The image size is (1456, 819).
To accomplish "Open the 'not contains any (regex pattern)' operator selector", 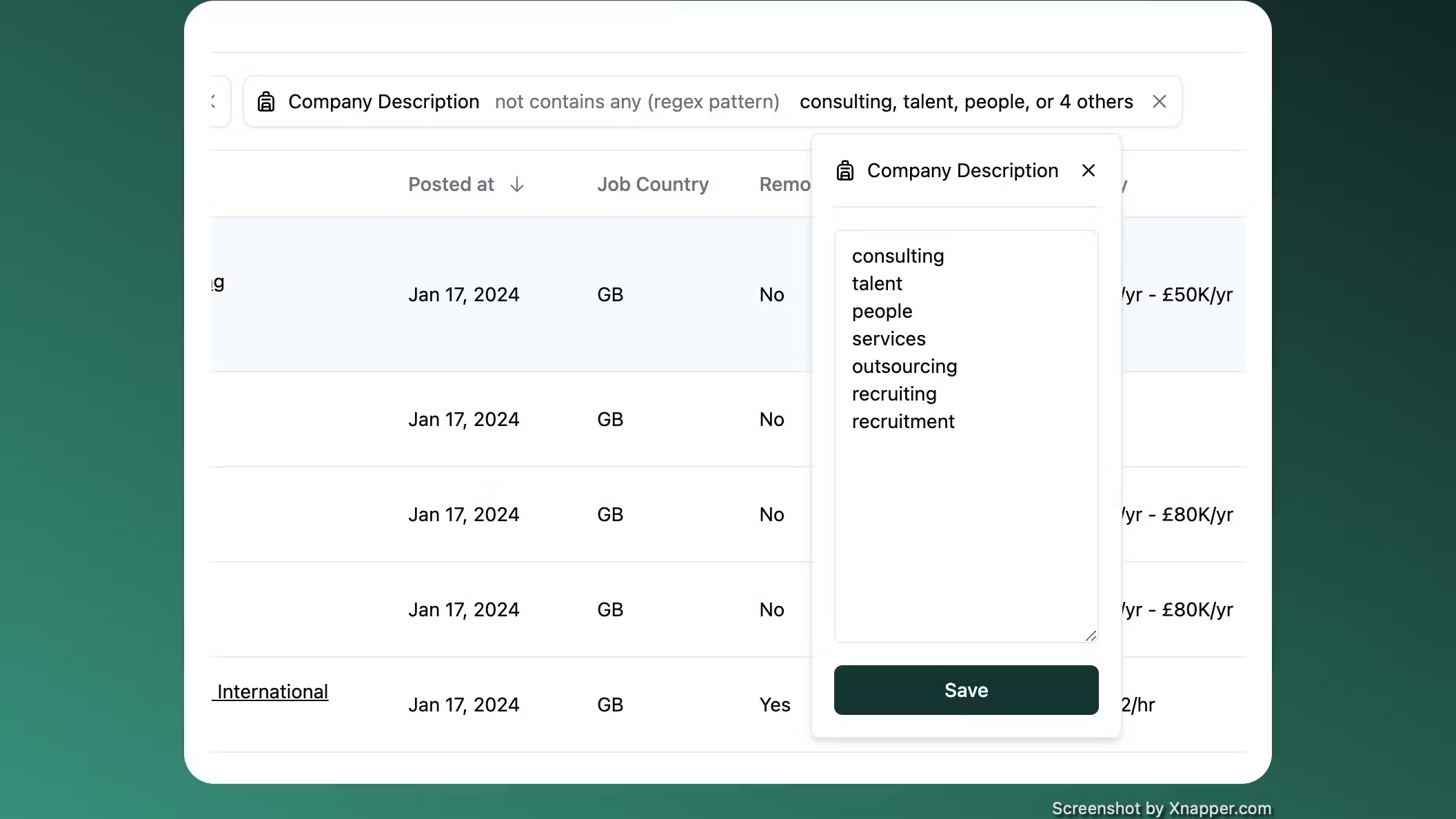I will pyautogui.click(x=636, y=101).
